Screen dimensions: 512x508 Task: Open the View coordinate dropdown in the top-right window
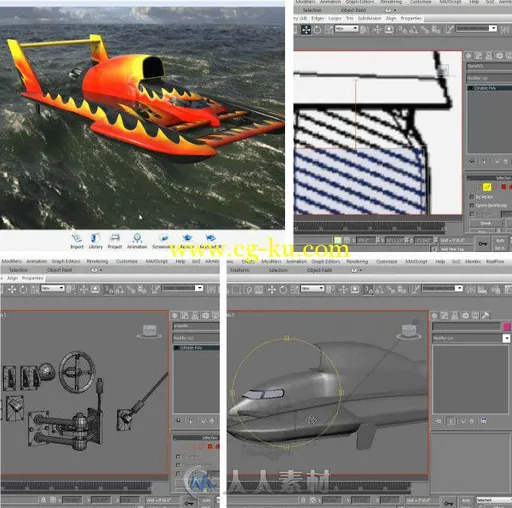tap(346, 29)
